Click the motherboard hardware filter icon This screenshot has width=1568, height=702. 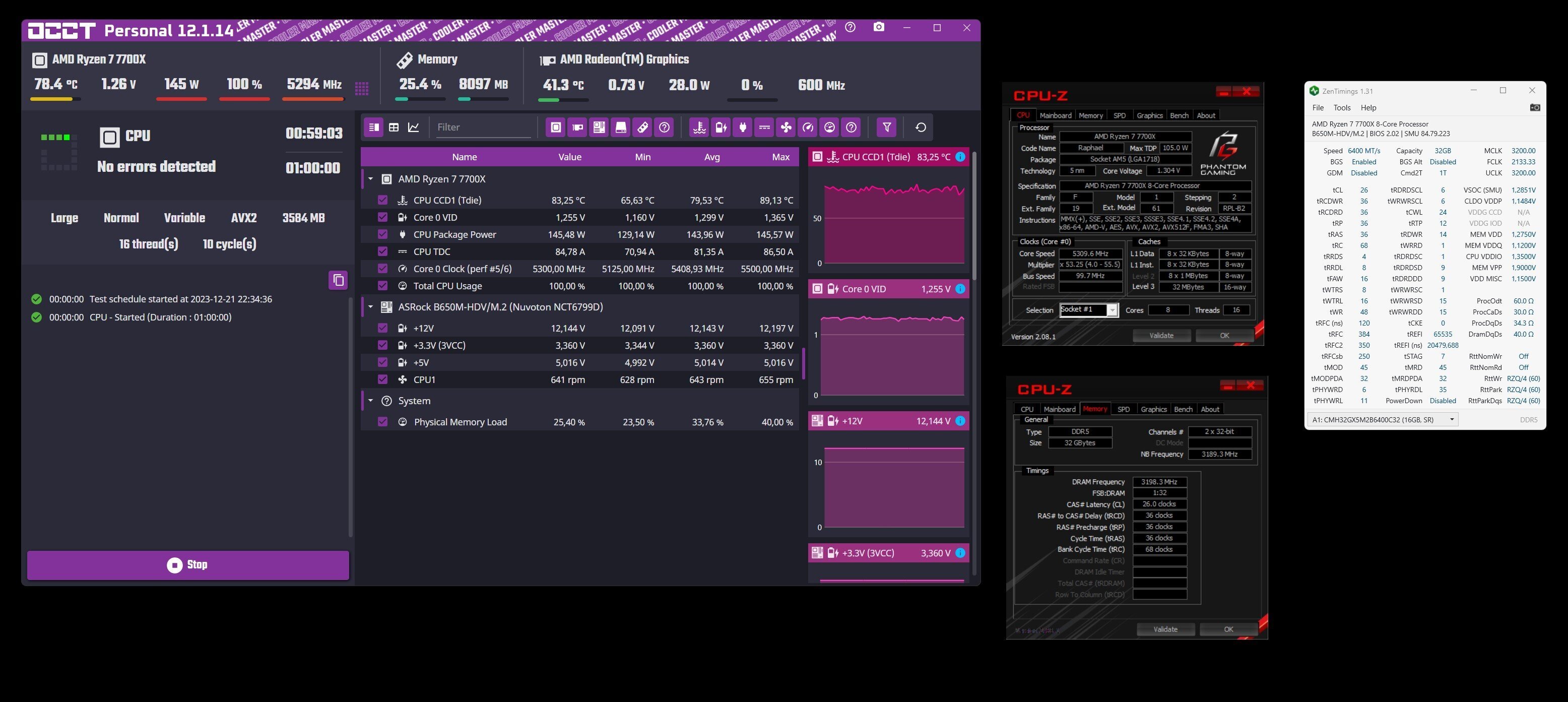click(x=599, y=127)
